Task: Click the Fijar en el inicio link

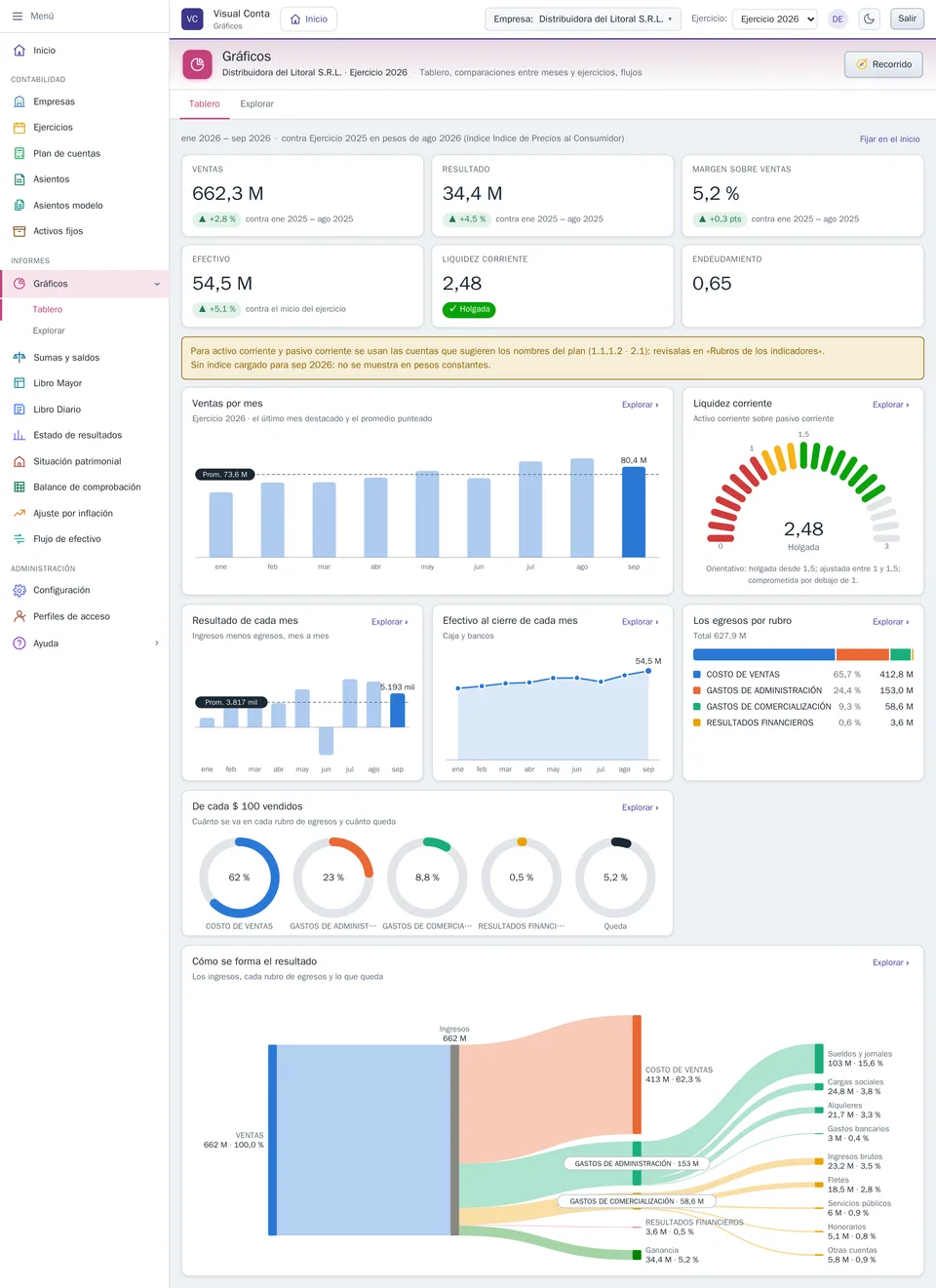Action: pyautogui.click(x=889, y=138)
